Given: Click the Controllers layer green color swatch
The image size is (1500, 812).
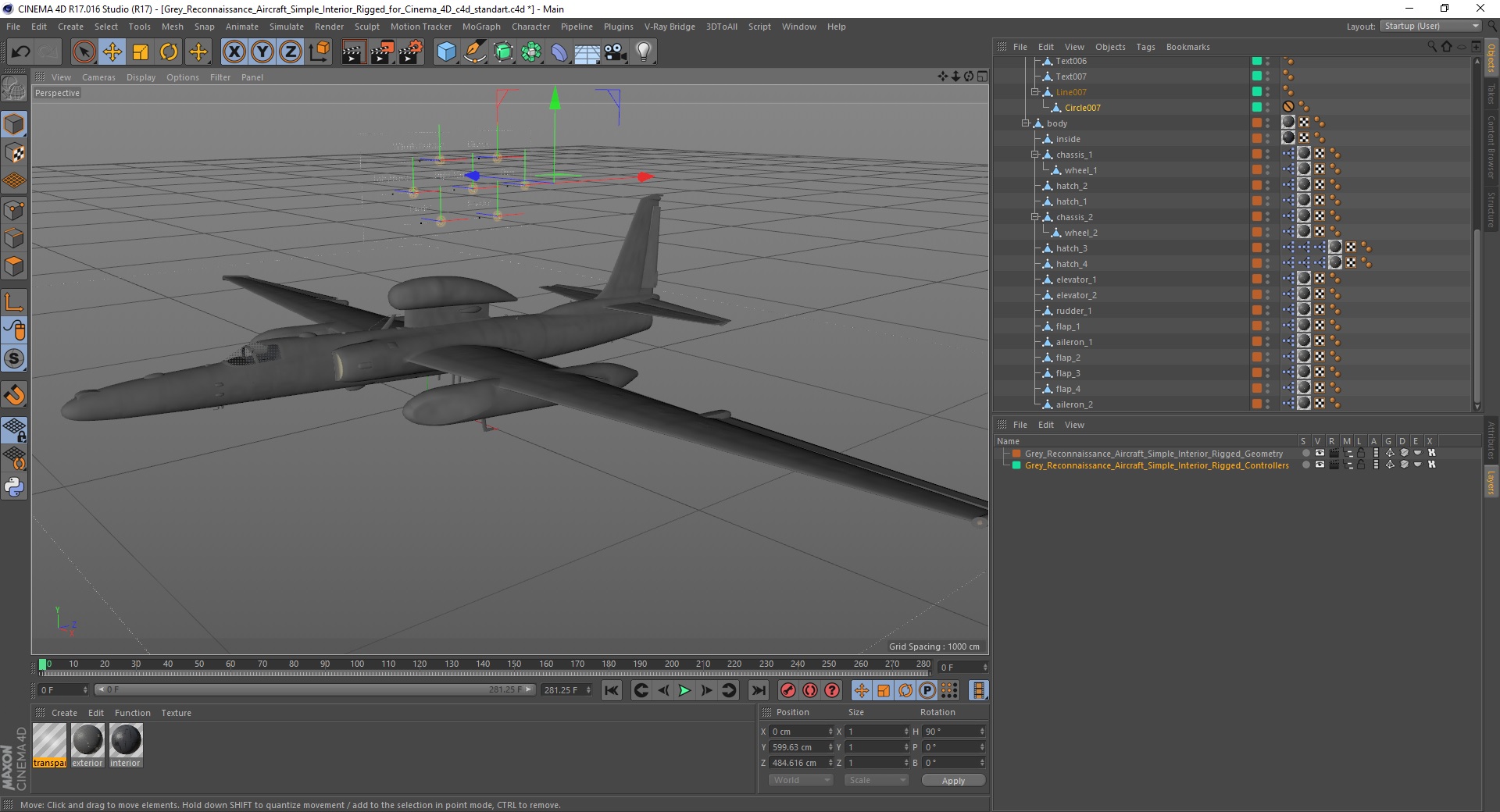Looking at the screenshot, I should (x=1016, y=465).
